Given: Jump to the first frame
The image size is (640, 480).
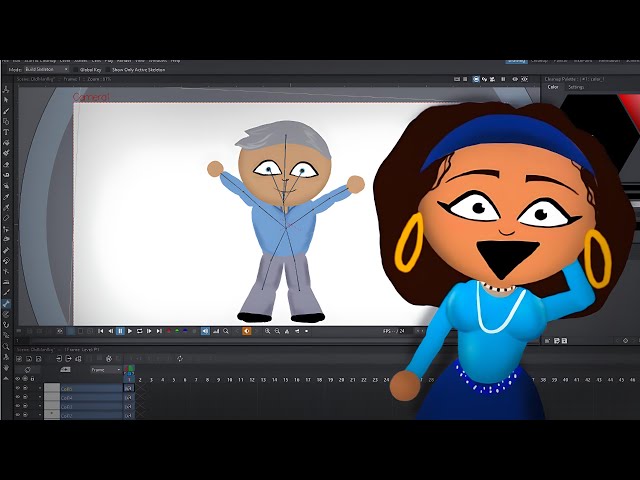Looking at the screenshot, I should (100, 331).
